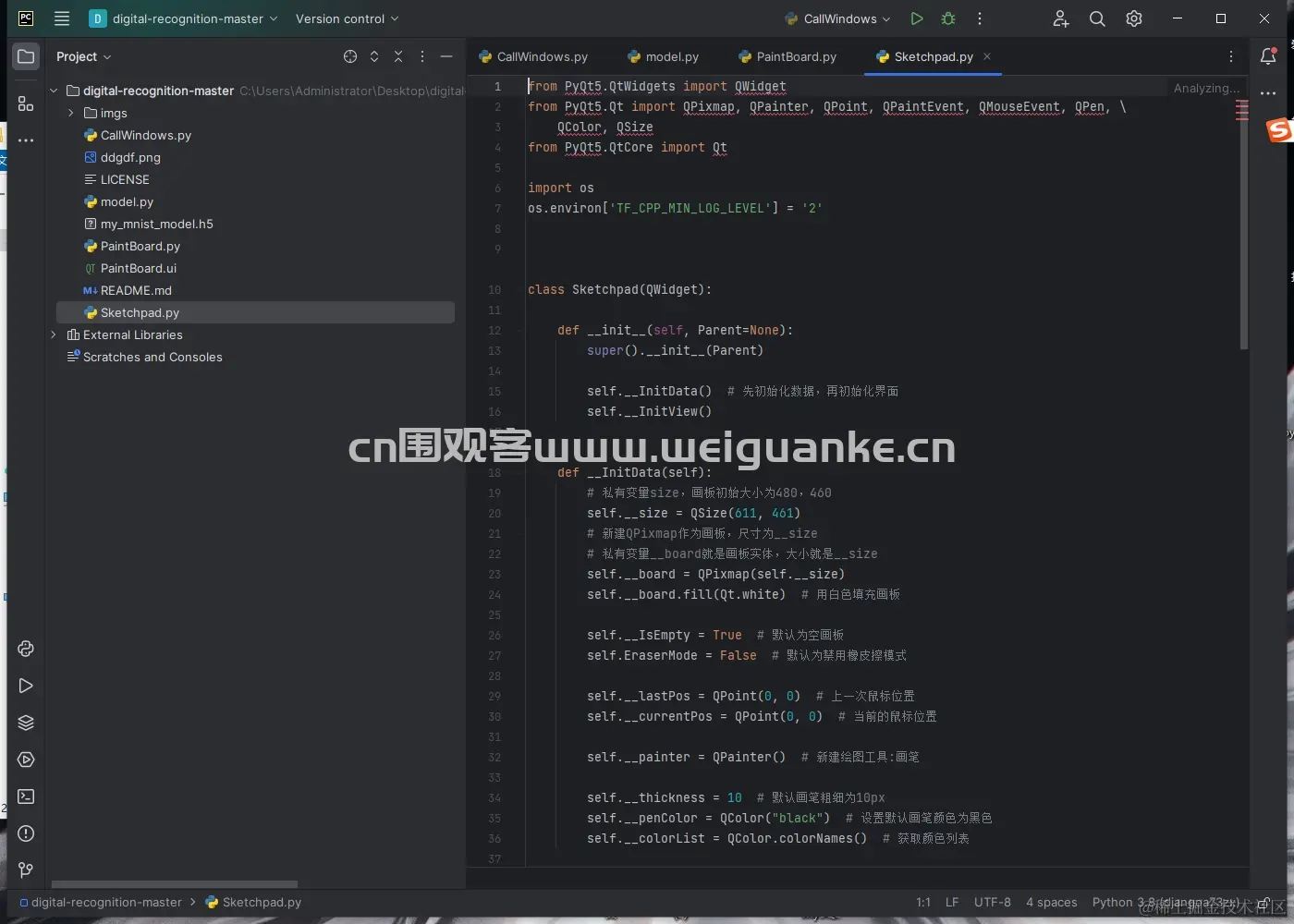Click the red error stripe marker
This screenshot has height=924, width=1294.
1241,110
